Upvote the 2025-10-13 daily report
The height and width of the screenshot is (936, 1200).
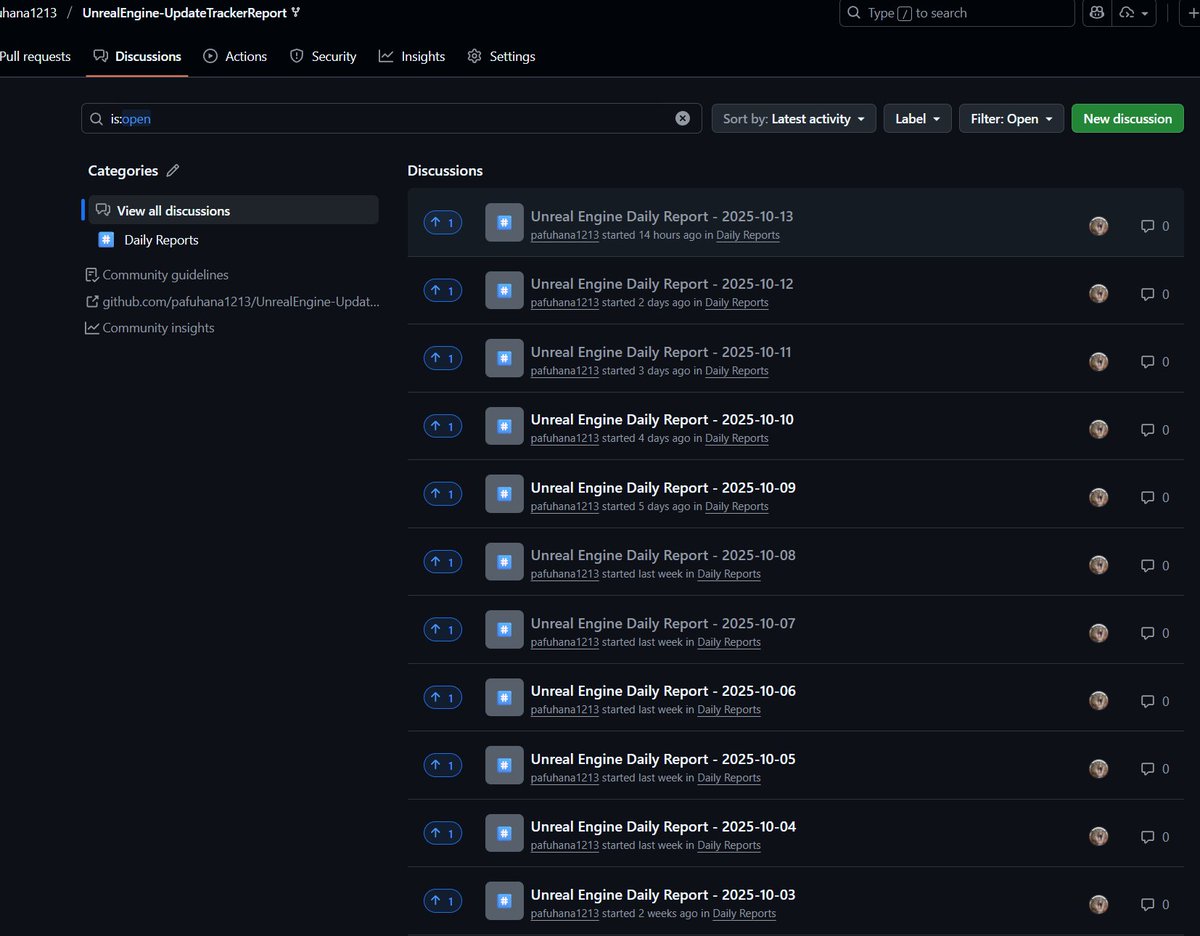pos(443,223)
